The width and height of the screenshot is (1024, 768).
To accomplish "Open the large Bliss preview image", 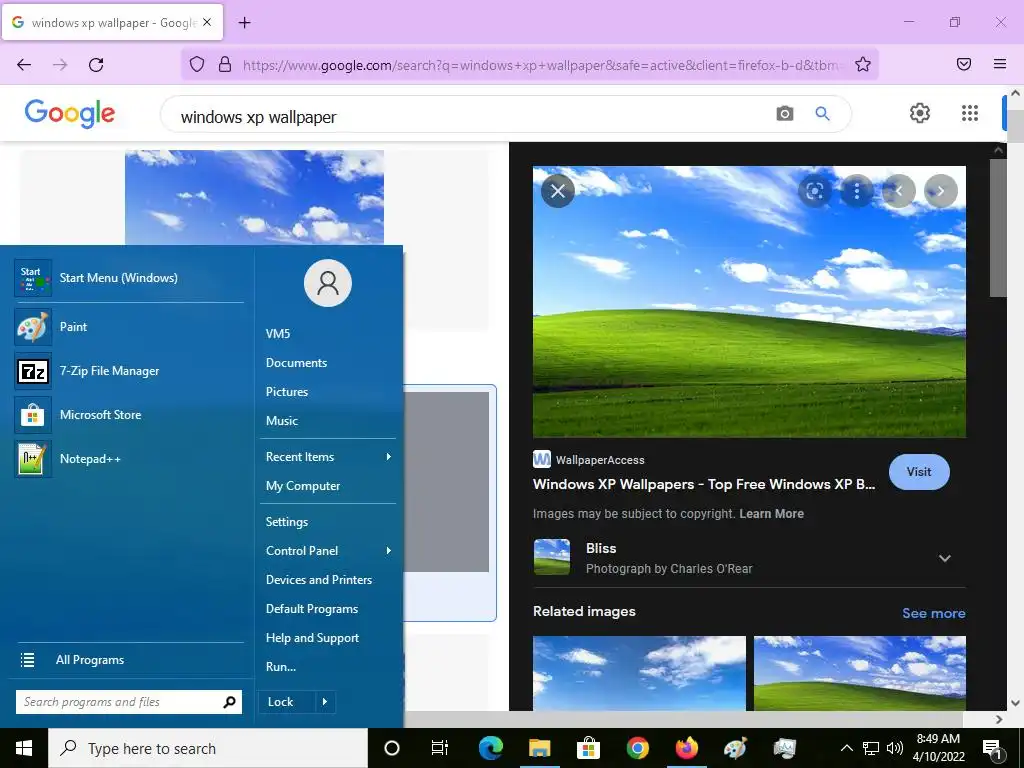I will (749, 302).
